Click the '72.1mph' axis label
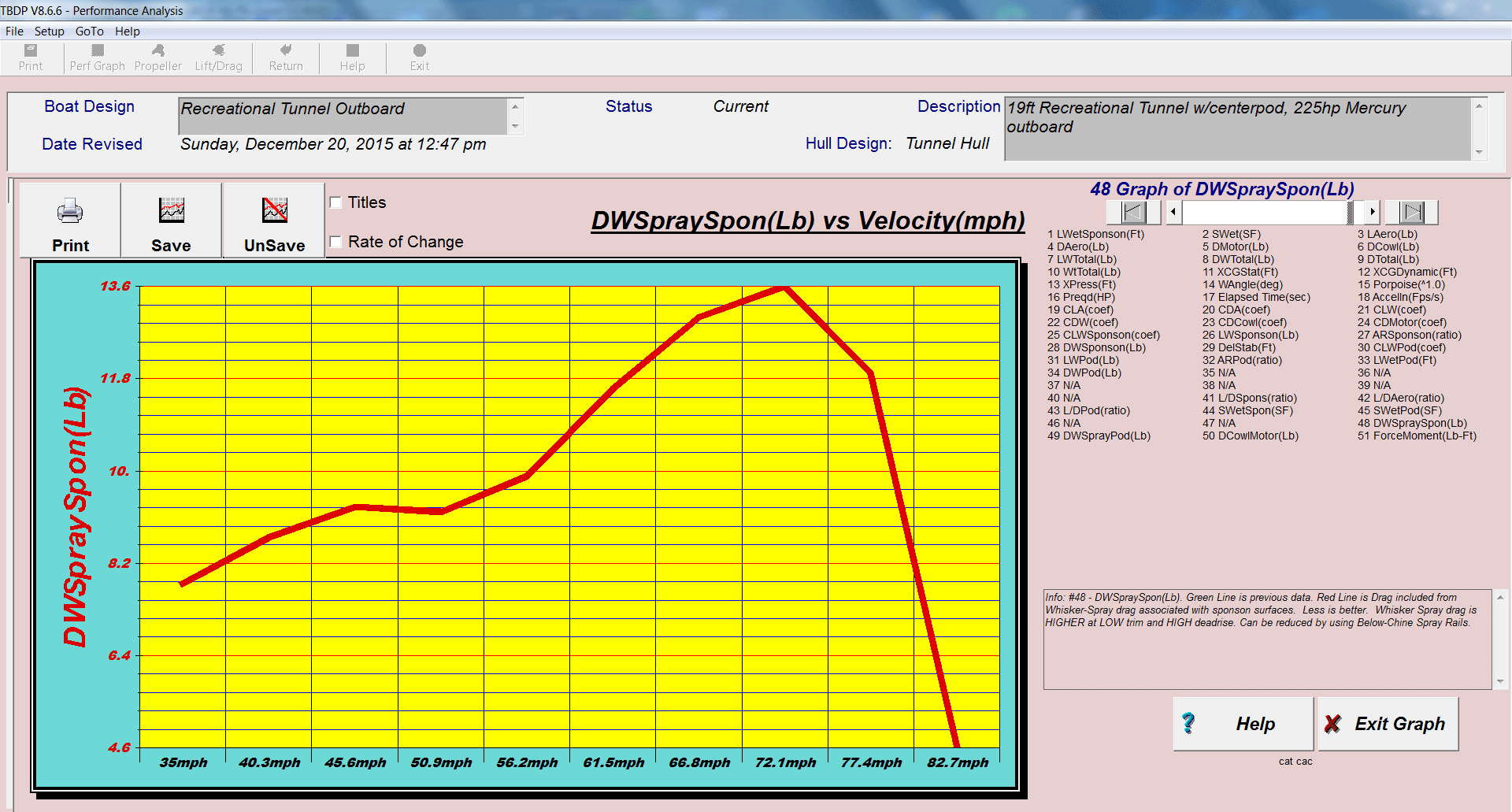Viewport: 1512px width, 812px height. [x=785, y=762]
